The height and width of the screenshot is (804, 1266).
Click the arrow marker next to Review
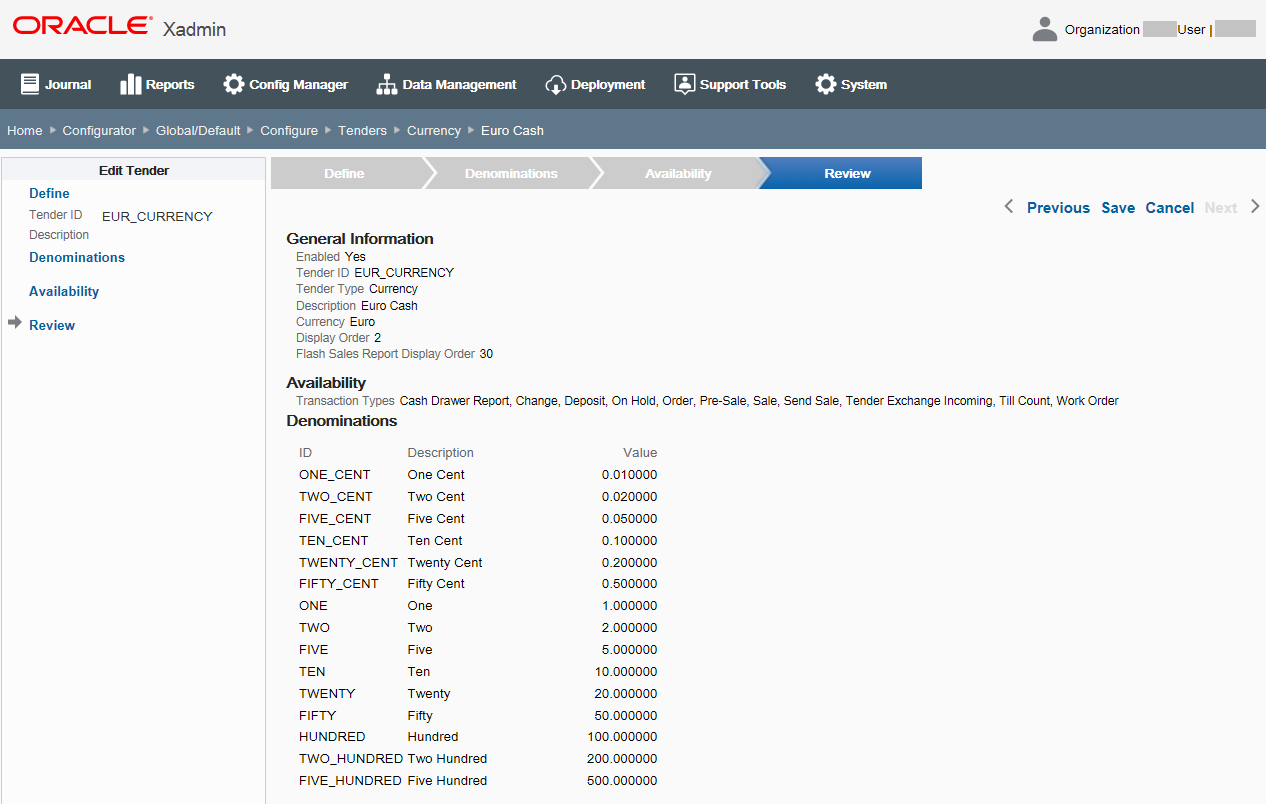(15, 324)
